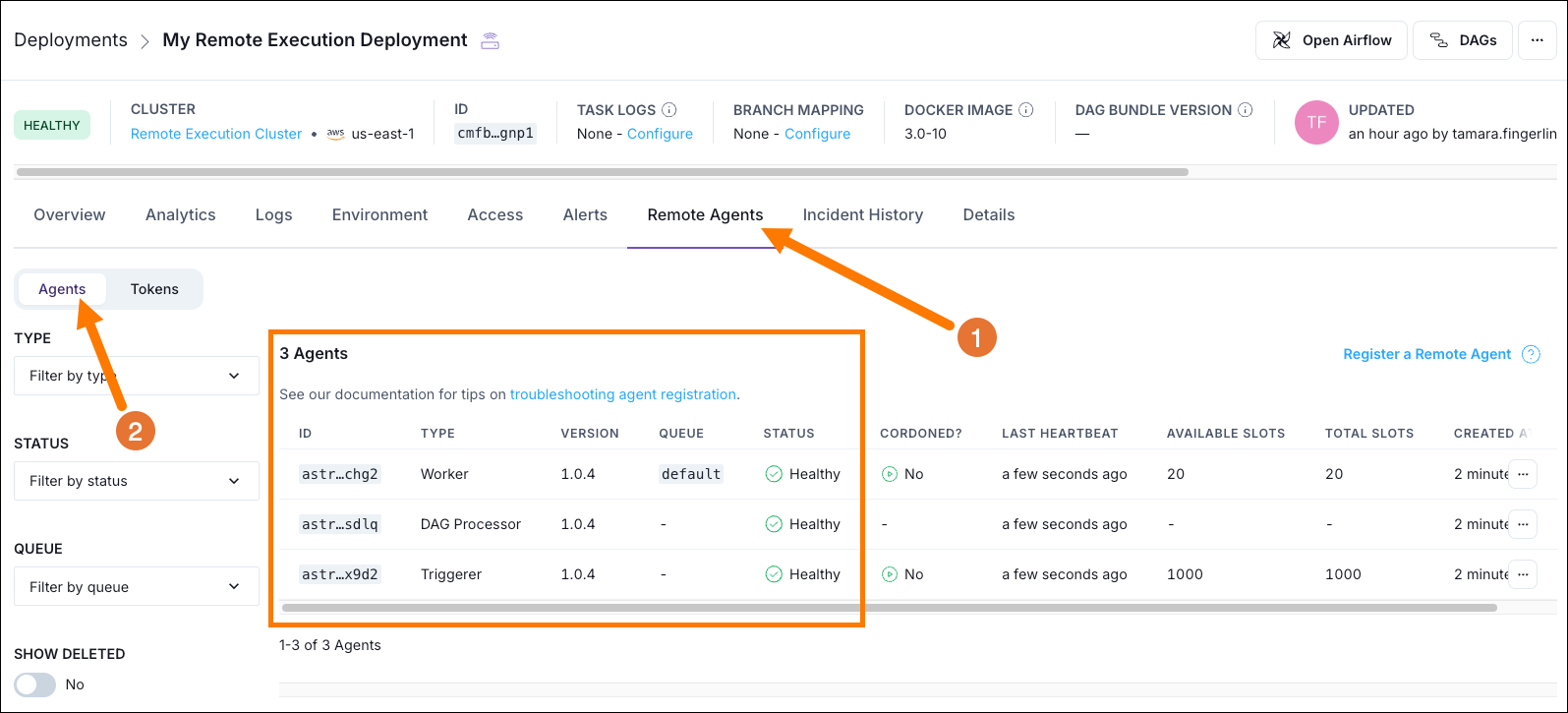Click the help icon beside Register a Remote Agent
The image size is (1568, 713).
[1531, 354]
